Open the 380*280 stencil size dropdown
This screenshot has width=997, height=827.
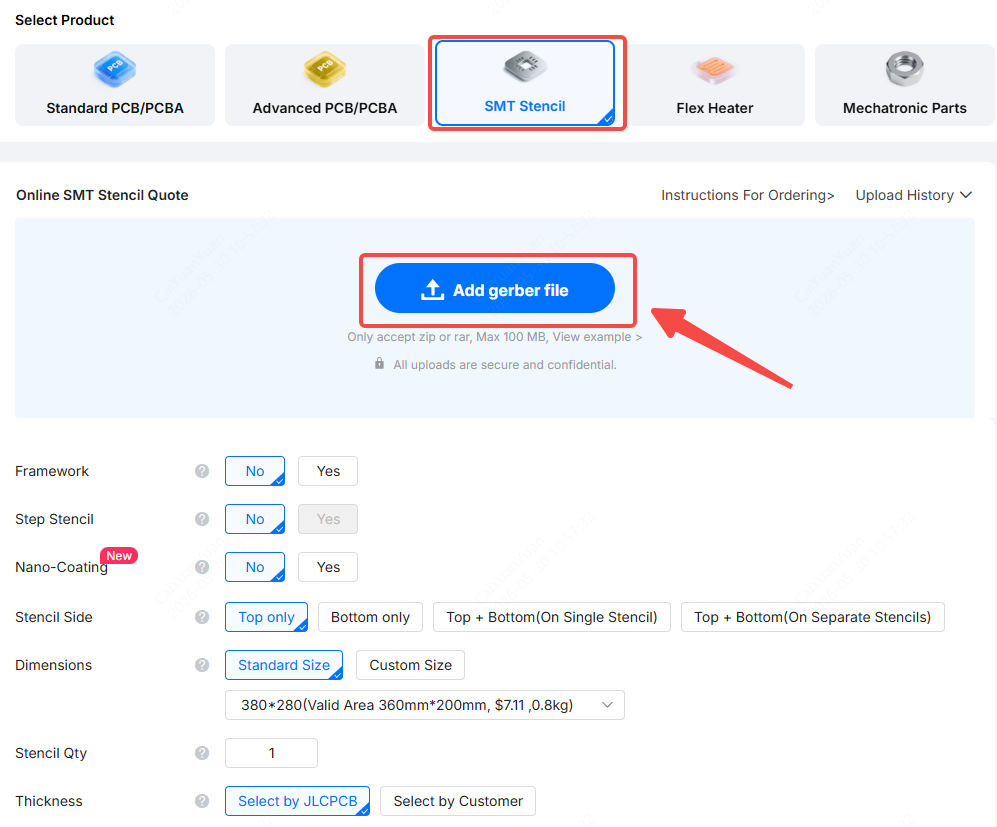425,705
